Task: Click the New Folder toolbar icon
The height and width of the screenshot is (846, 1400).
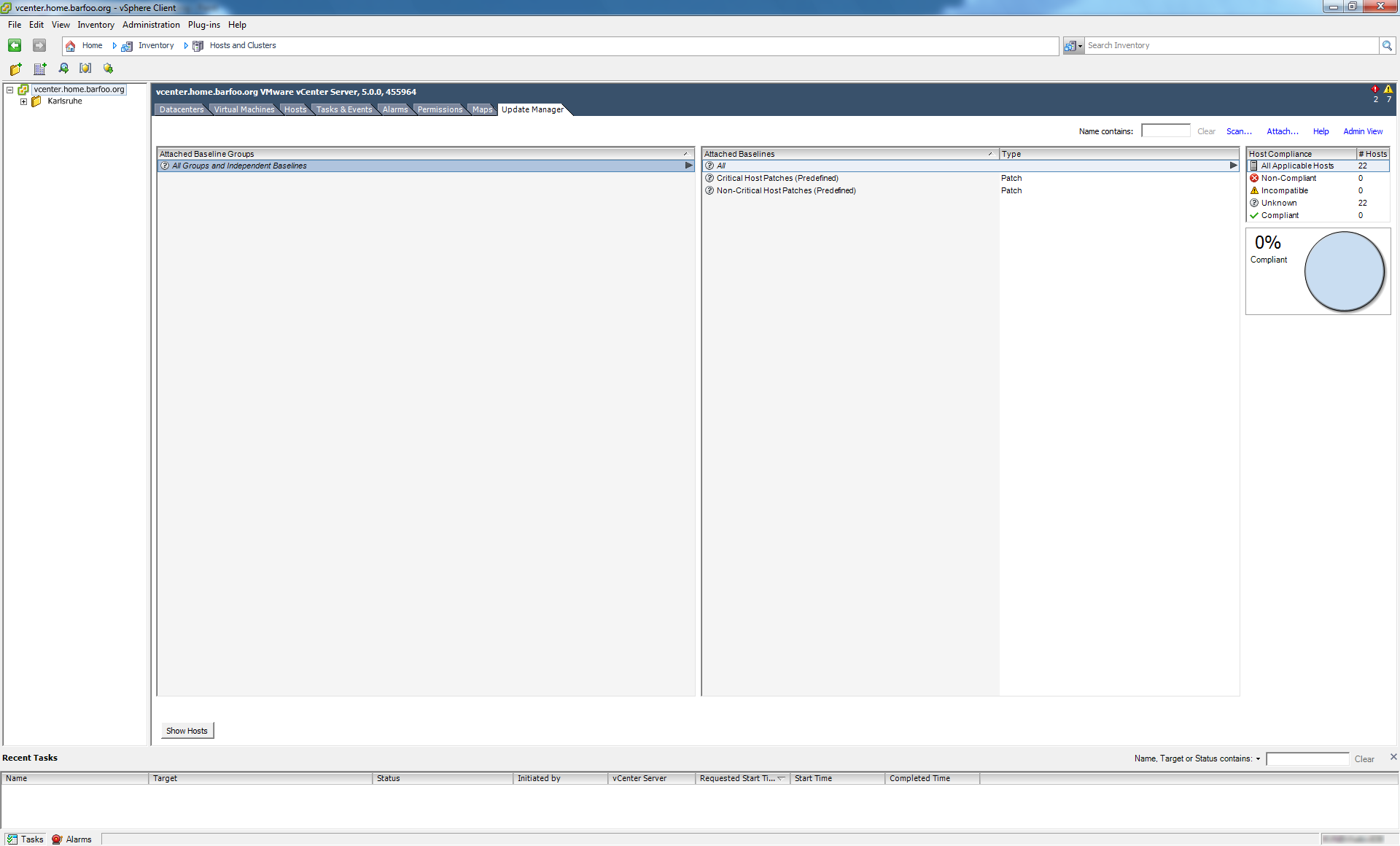Action: (16, 69)
